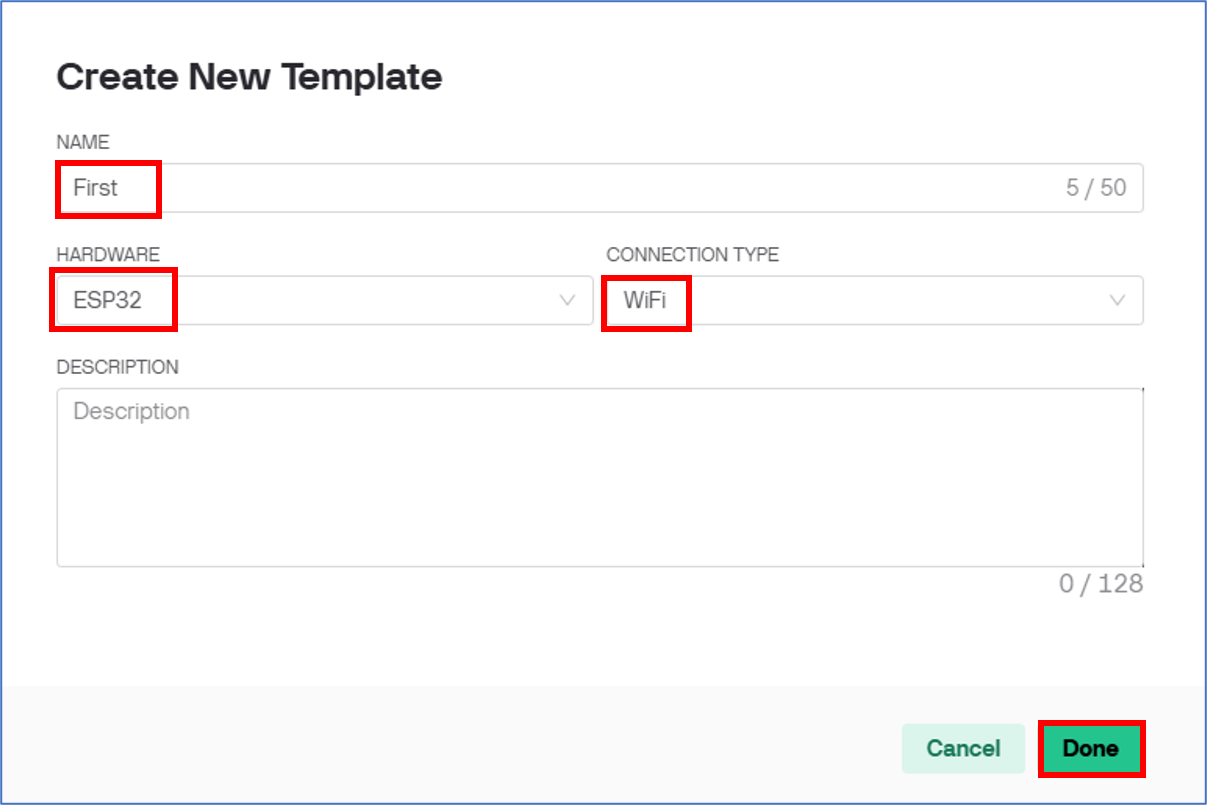Click the HARDWARE field label
The height and width of the screenshot is (805, 1207).
pyautogui.click(x=108, y=255)
